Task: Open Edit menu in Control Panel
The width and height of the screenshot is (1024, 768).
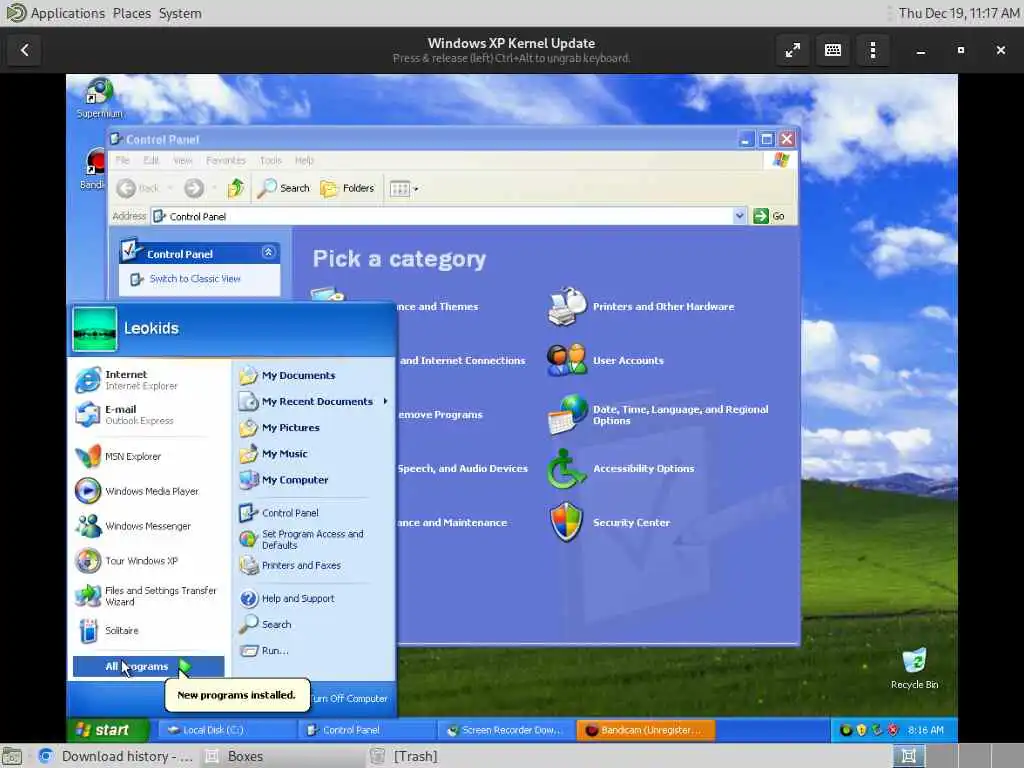Action: point(151,161)
